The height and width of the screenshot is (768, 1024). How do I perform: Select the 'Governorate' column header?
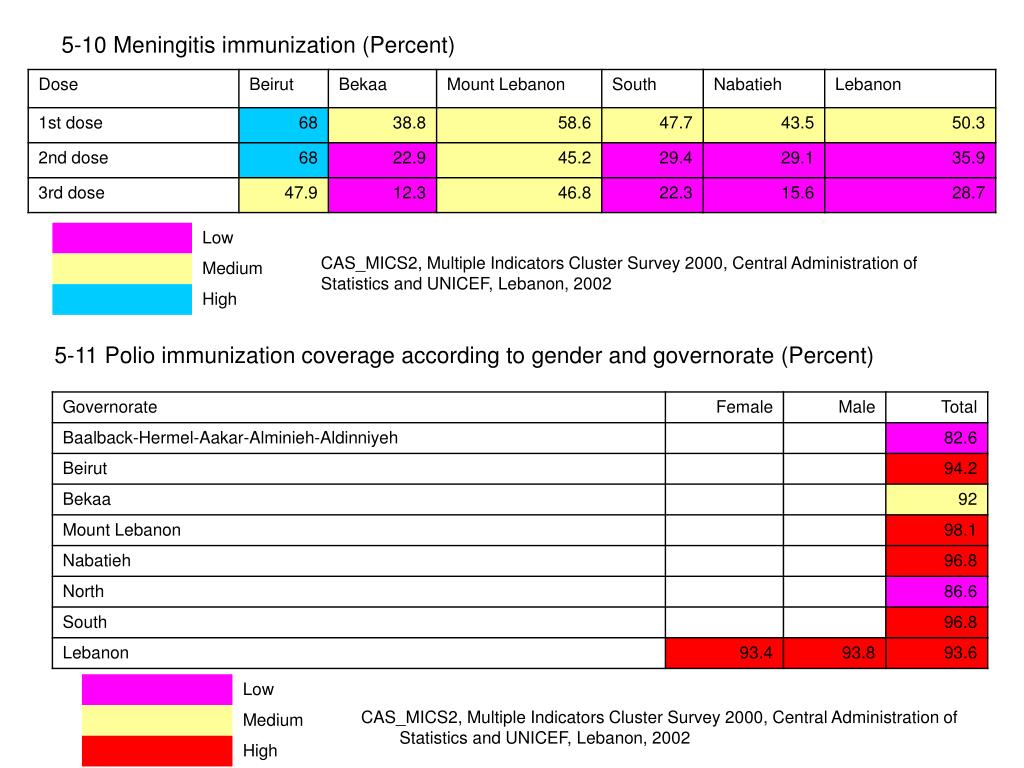point(359,408)
